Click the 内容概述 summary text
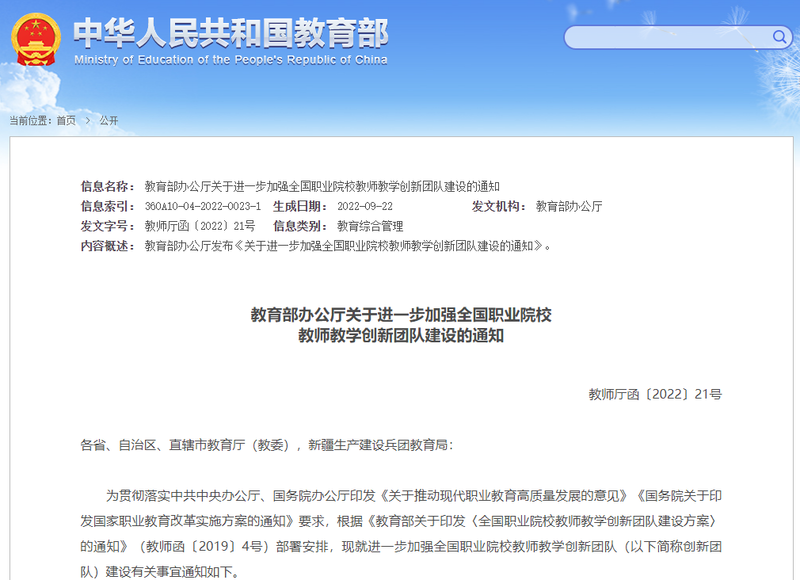The image size is (800, 580). coord(347,245)
